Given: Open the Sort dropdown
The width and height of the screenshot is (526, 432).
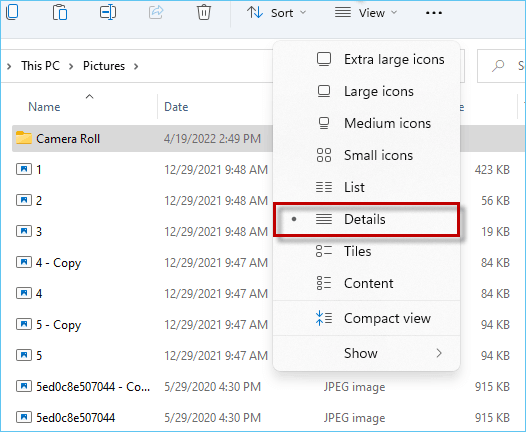Looking at the screenshot, I should [x=277, y=13].
